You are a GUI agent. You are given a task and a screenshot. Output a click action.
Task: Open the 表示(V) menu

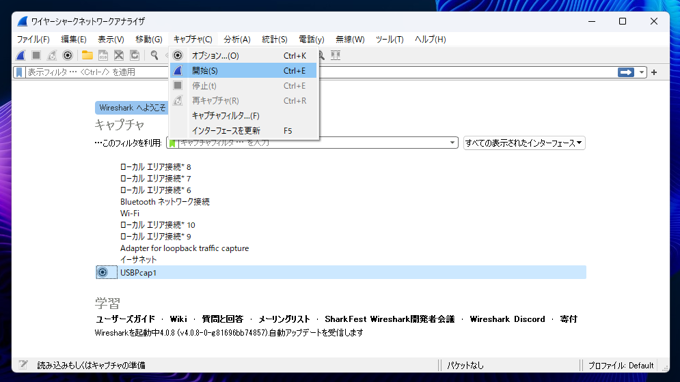point(111,39)
